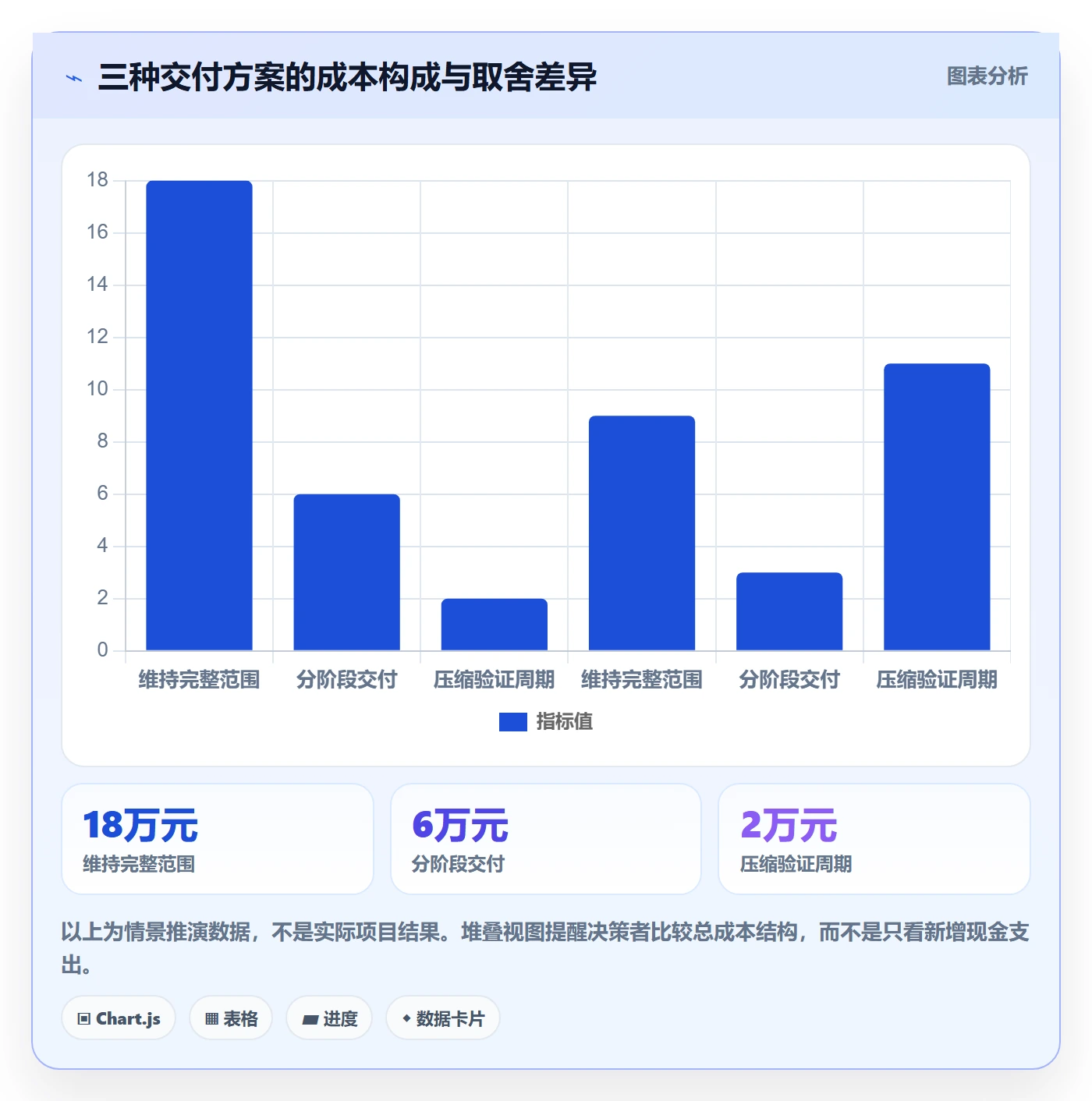Select the 数据卡片 tag chip
The image size is (1092, 1101).
[x=443, y=1018]
